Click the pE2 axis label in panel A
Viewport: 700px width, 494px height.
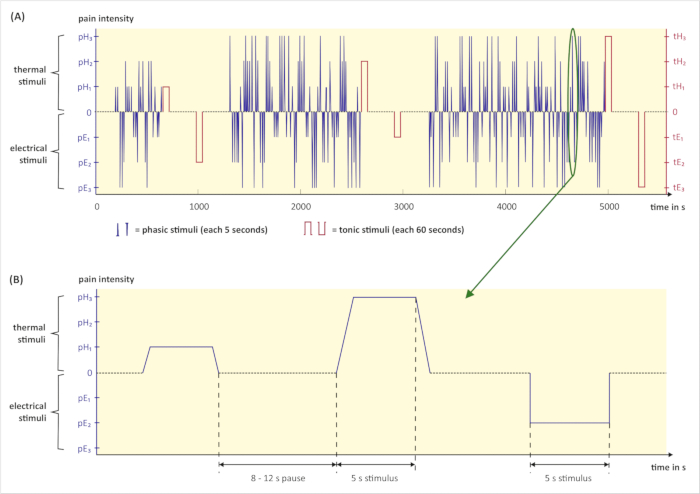click(x=85, y=163)
